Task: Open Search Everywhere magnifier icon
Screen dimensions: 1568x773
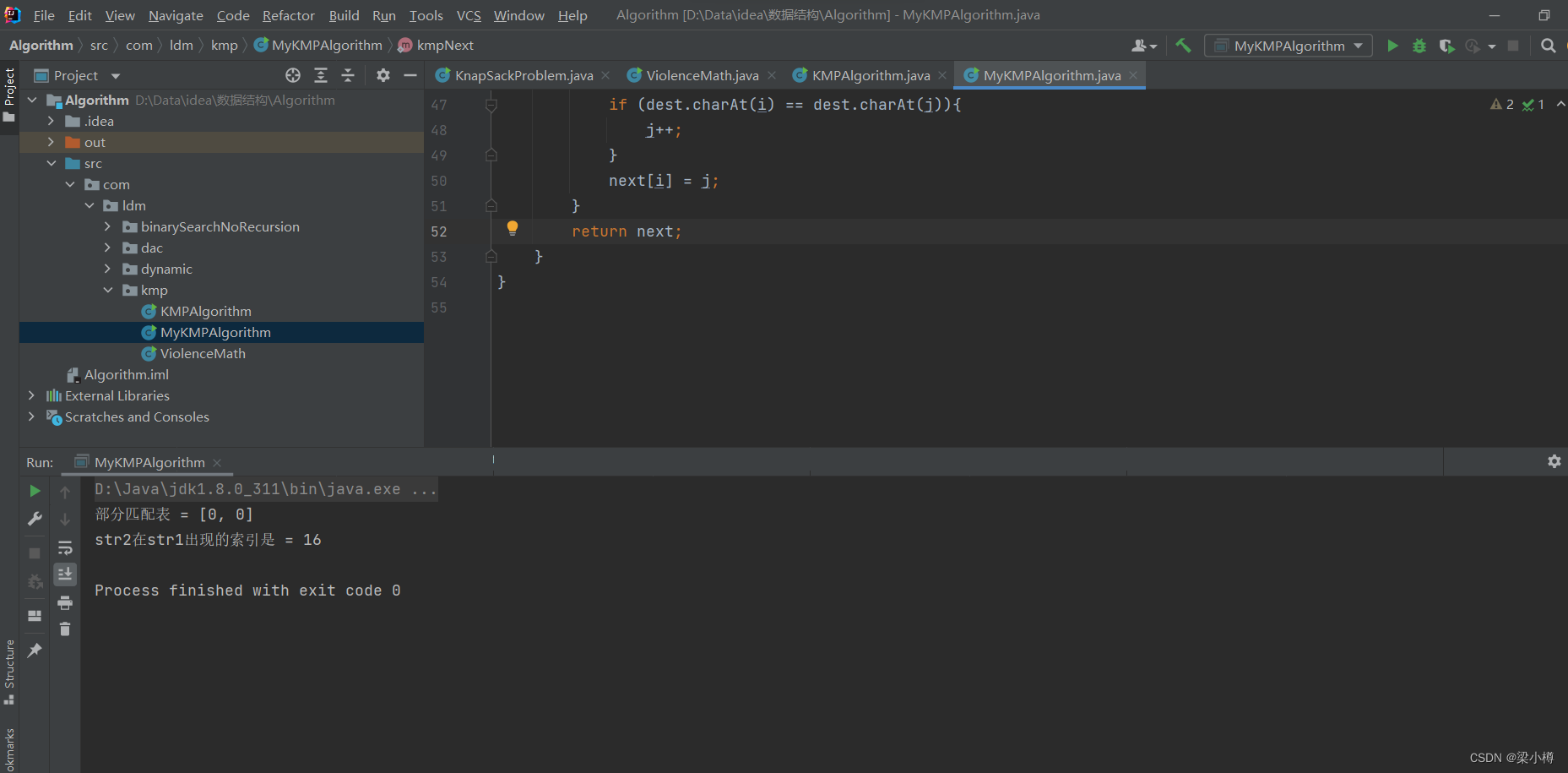Action: click(x=1548, y=46)
